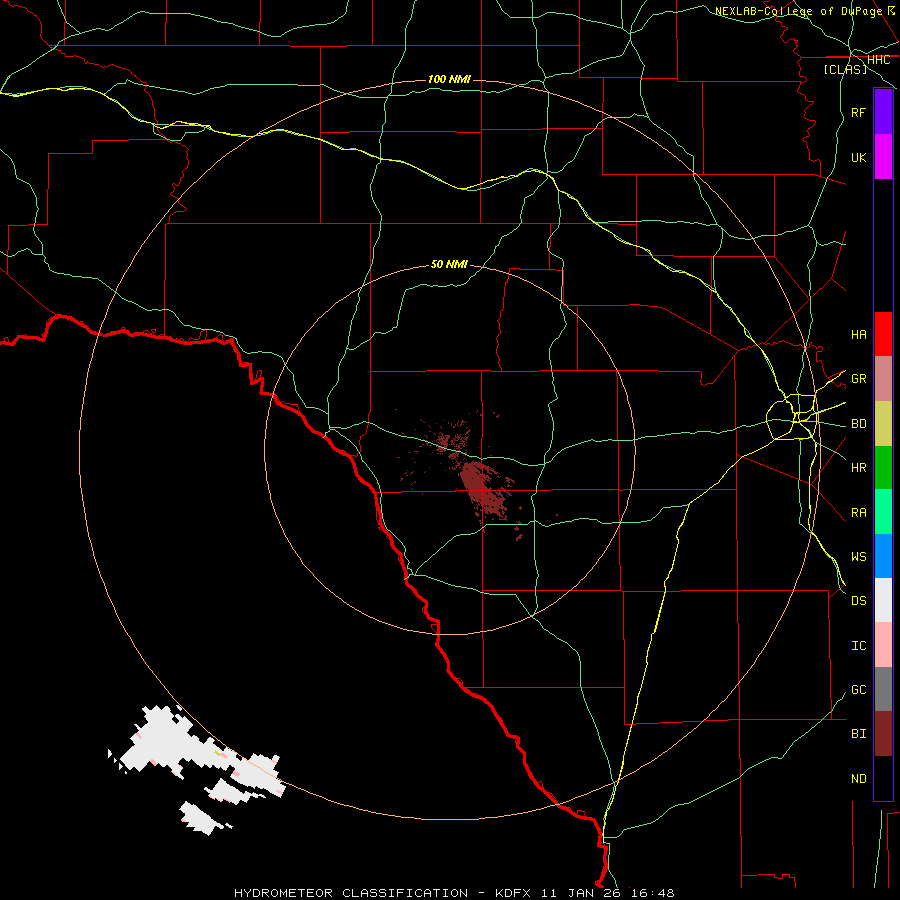Click the DS legend label
Image resolution: width=900 pixels, height=900 pixels.
(858, 601)
